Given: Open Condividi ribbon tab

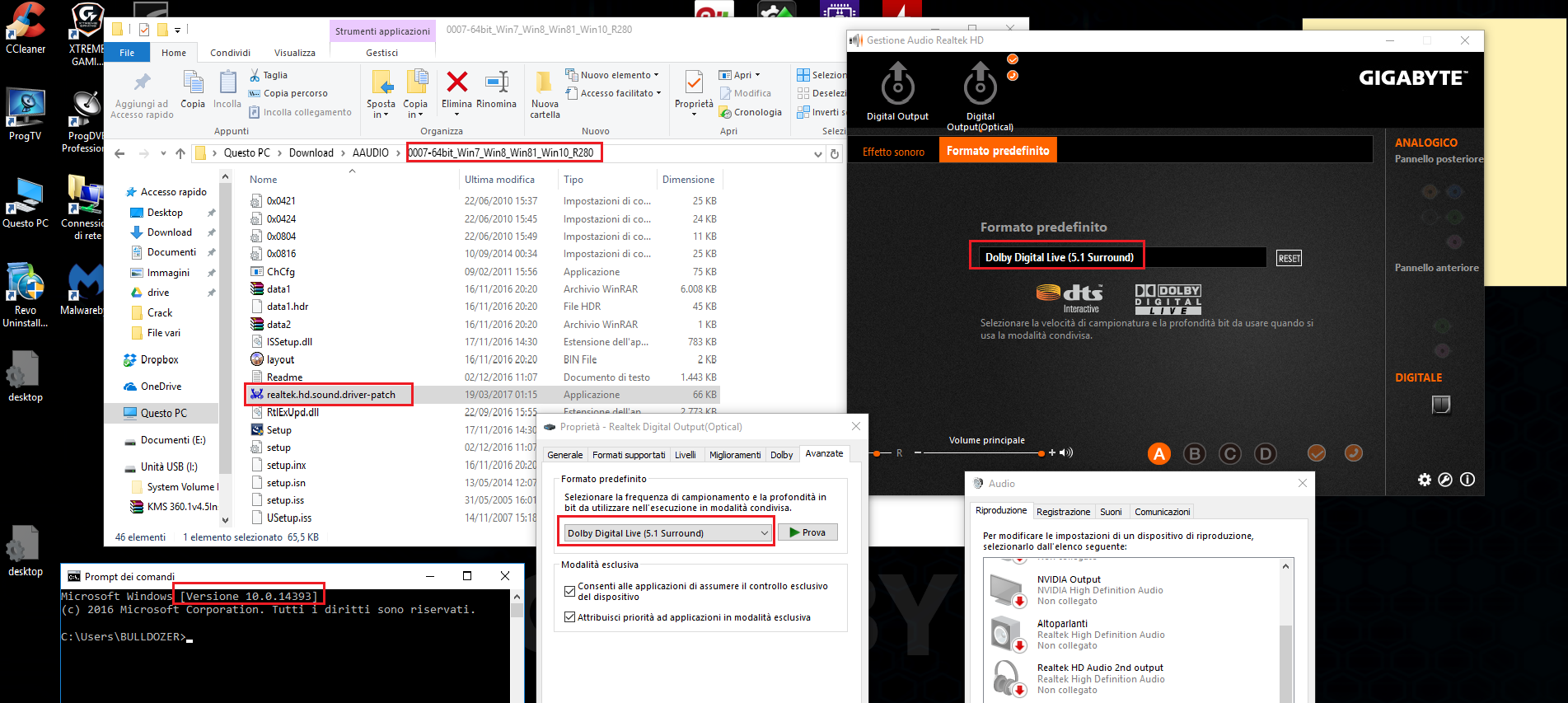Looking at the screenshot, I should click(x=230, y=53).
